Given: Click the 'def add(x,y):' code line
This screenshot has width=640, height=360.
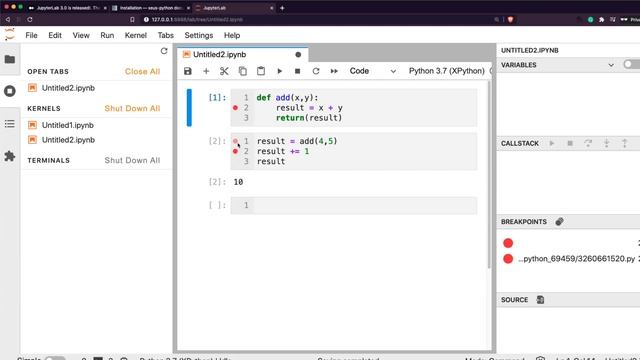Looking at the screenshot, I should tap(287, 98).
